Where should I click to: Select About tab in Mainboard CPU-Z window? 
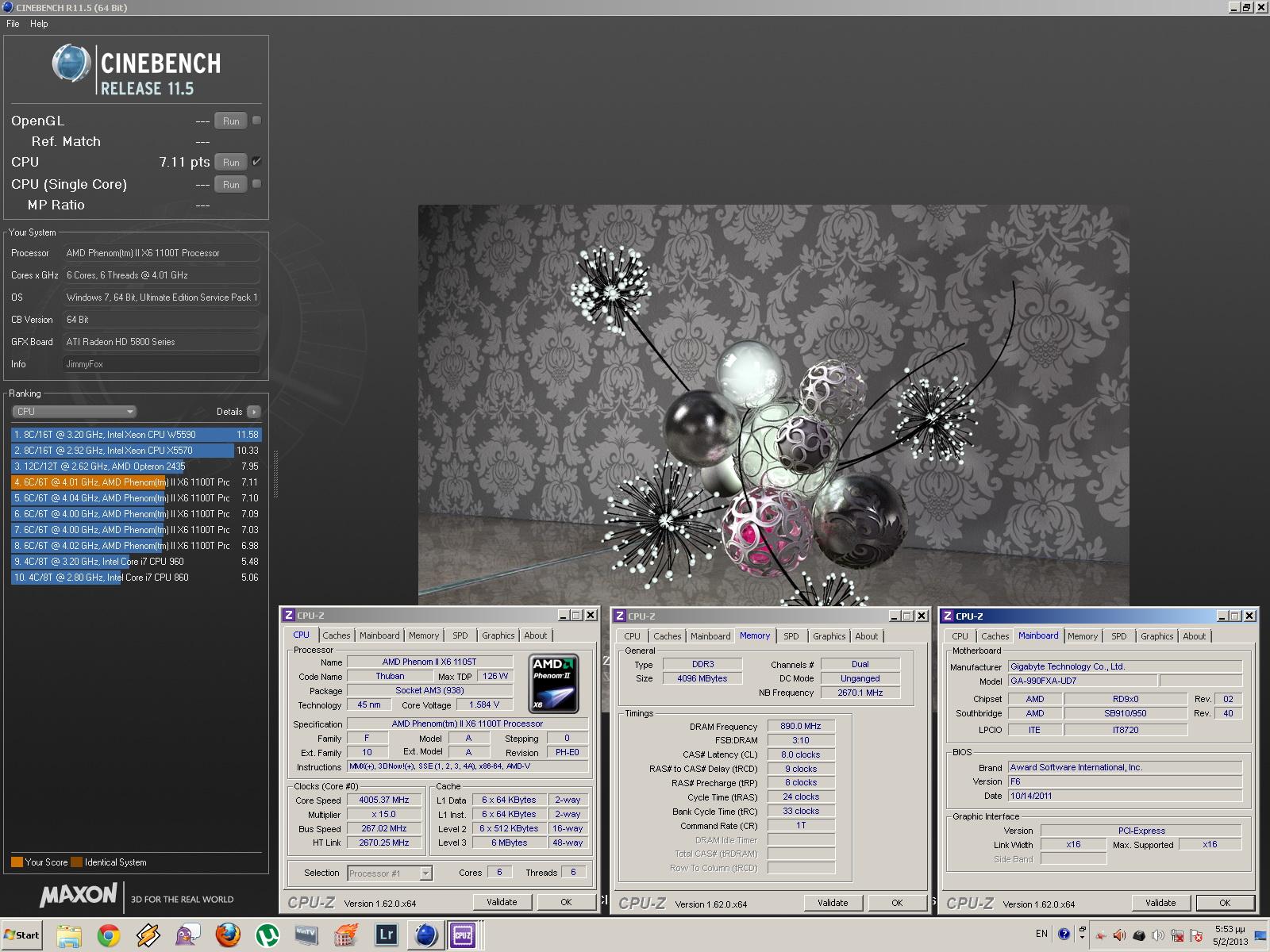pos(1194,636)
